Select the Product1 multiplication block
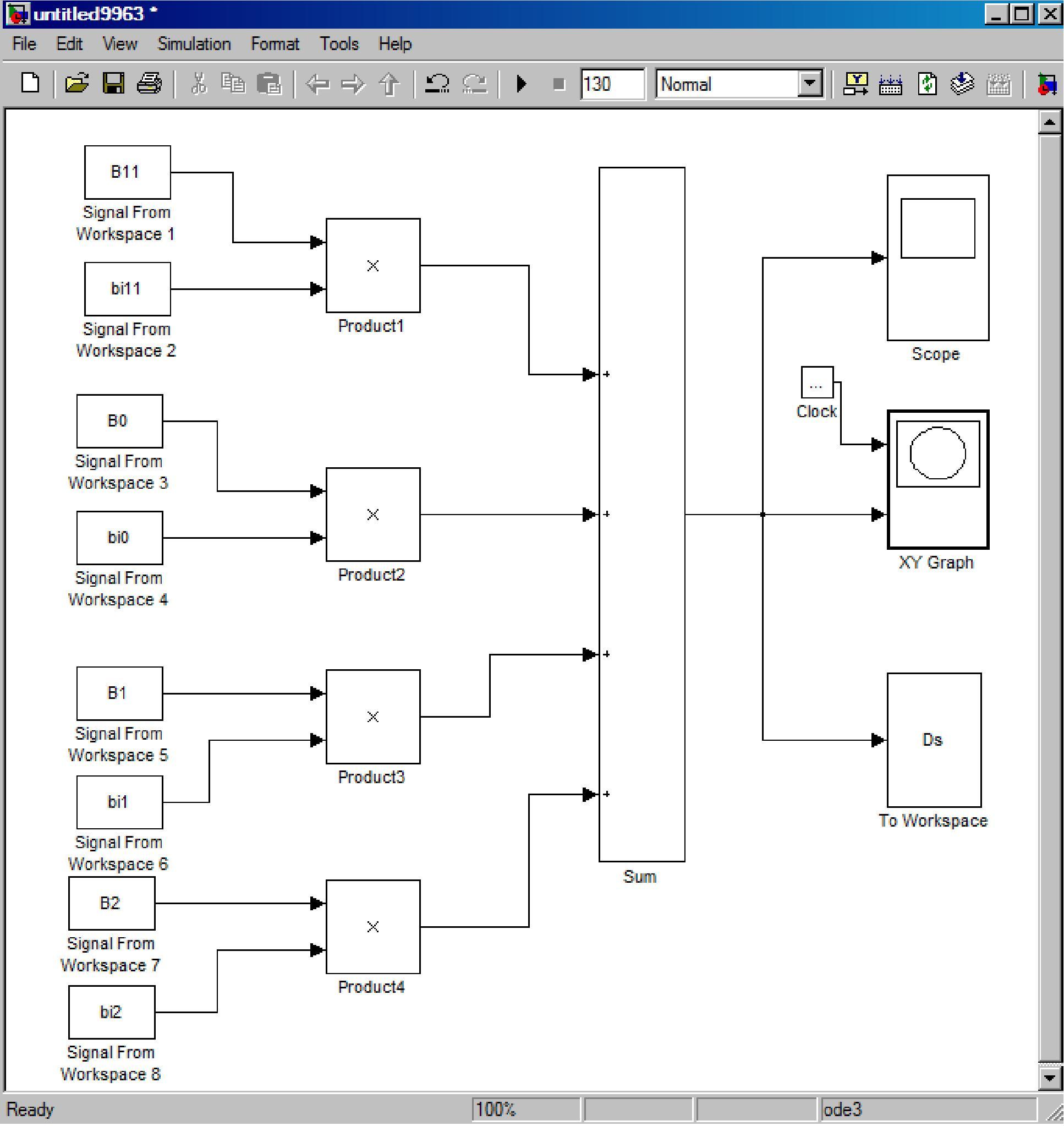This screenshot has height=1126, width=1064. click(x=373, y=265)
